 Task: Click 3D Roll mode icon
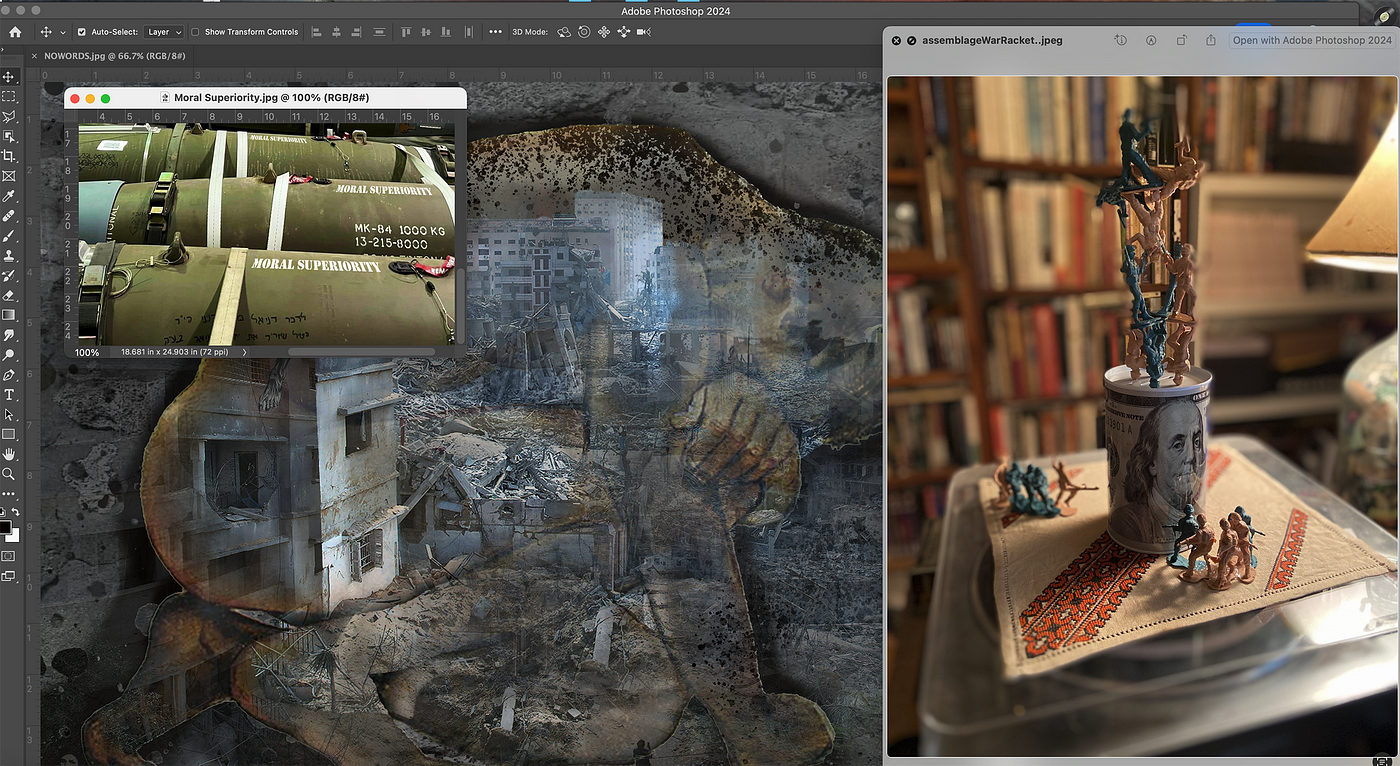coord(584,32)
